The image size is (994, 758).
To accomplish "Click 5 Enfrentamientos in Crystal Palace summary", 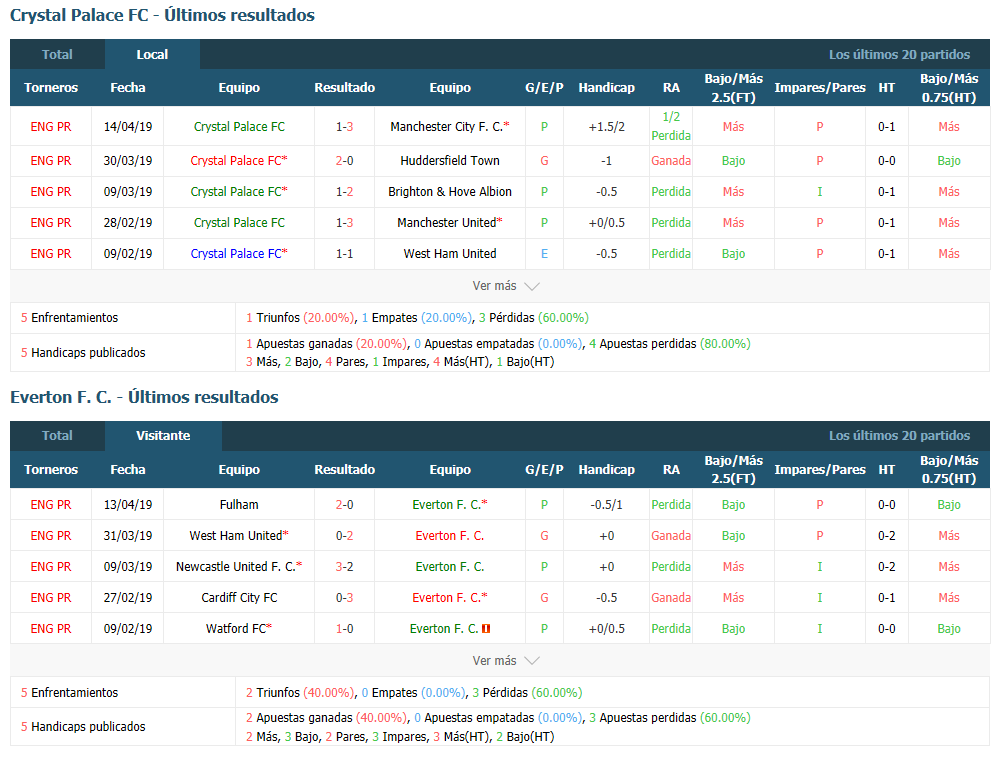I will [x=69, y=318].
